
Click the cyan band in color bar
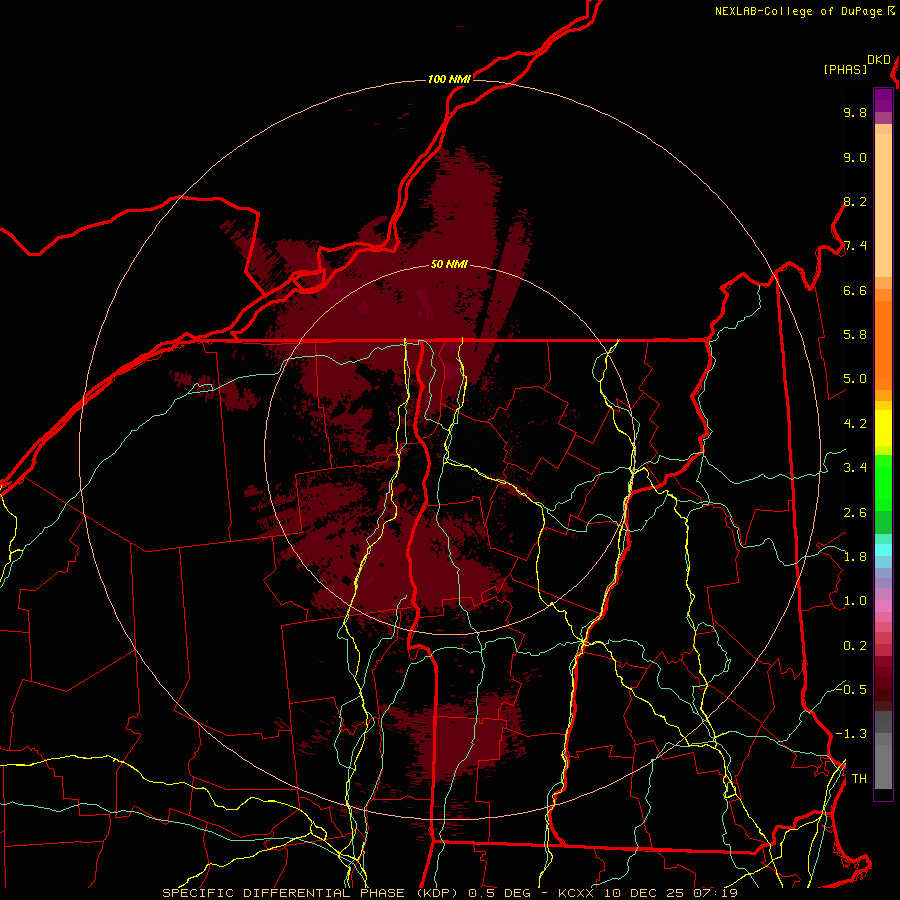[x=883, y=550]
